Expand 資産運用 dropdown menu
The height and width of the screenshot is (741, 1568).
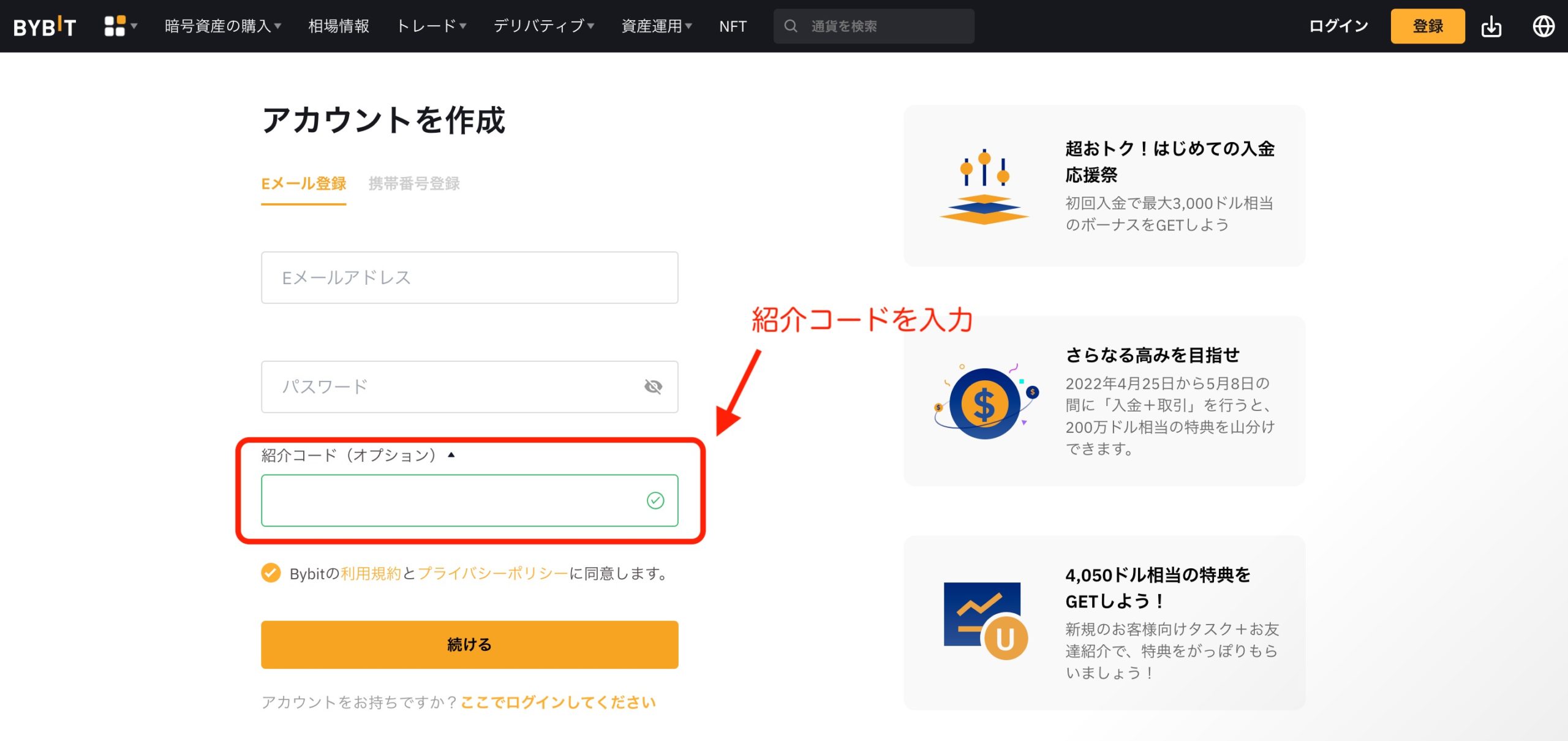point(657,26)
